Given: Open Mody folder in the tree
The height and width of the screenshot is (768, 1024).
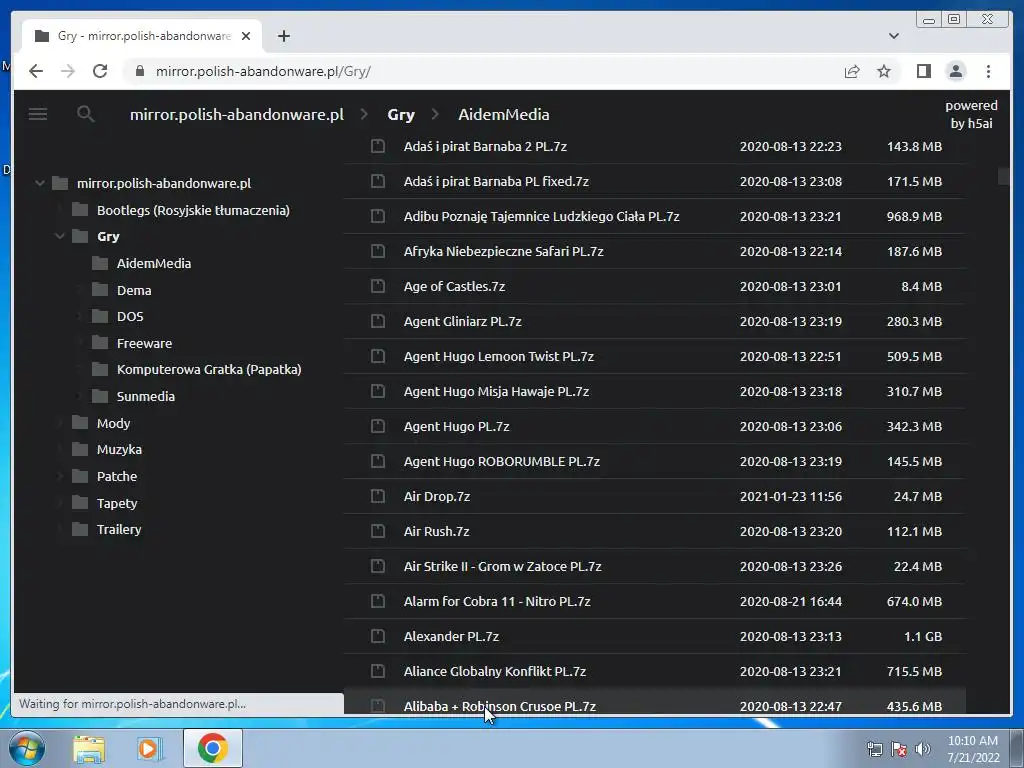Looking at the screenshot, I should pyautogui.click(x=114, y=423).
